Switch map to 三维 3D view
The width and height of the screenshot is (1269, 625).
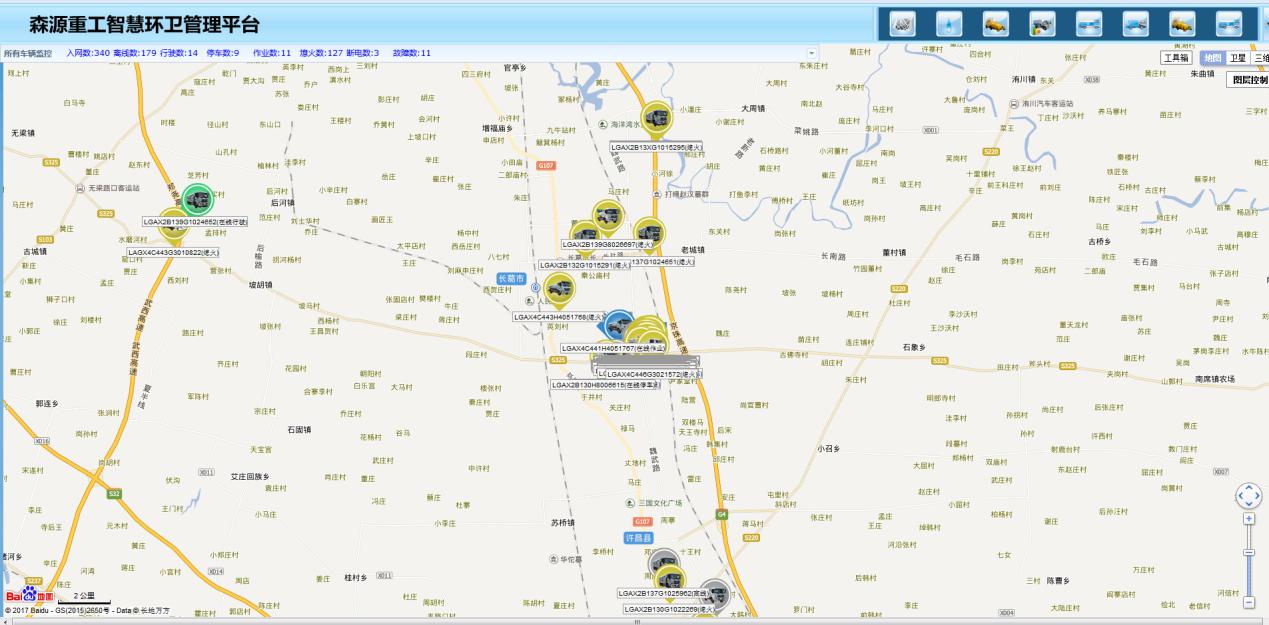(1260, 58)
